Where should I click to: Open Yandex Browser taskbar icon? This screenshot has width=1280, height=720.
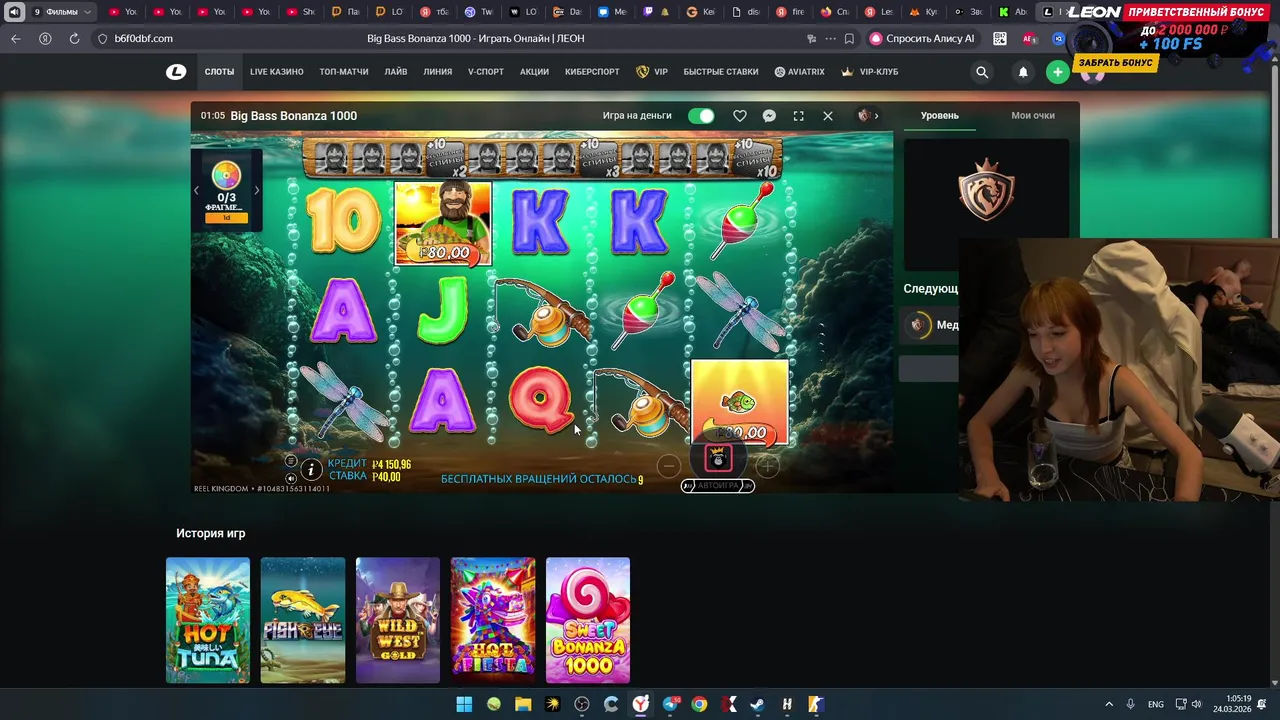pyautogui.click(x=641, y=704)
